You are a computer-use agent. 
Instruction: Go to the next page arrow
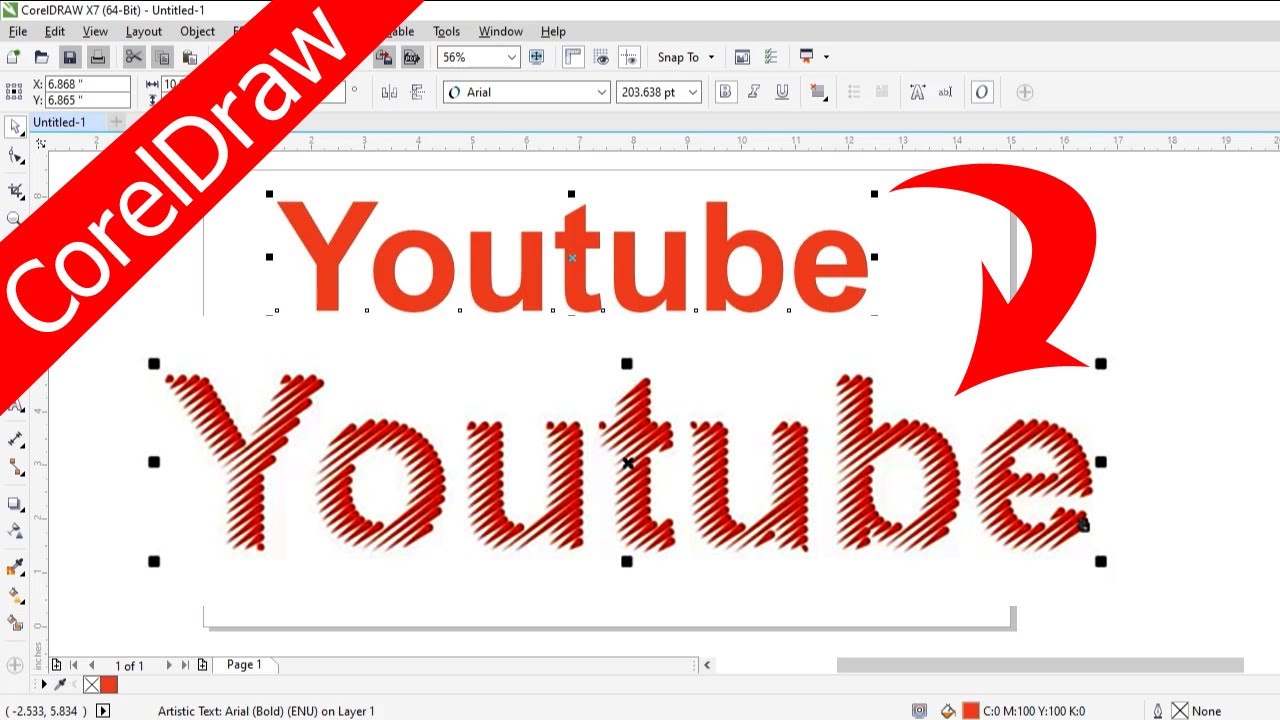click(168, 665)
